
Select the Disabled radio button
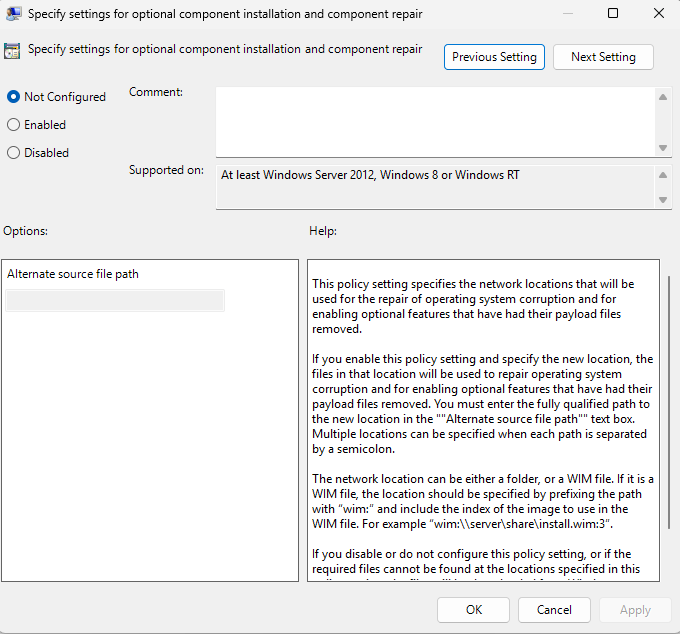tap(13, 153)
